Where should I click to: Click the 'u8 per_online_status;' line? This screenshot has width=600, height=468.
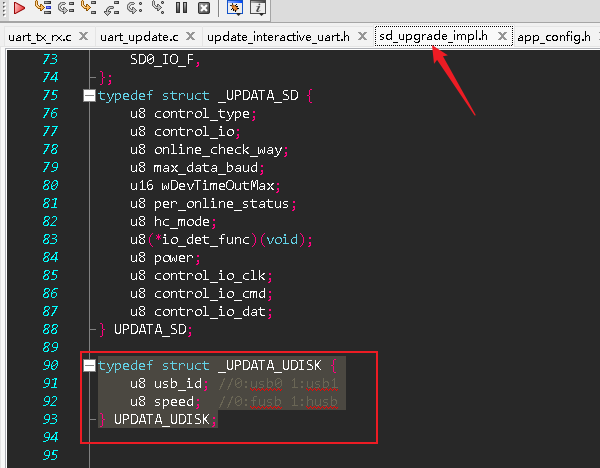coord(213,204)
